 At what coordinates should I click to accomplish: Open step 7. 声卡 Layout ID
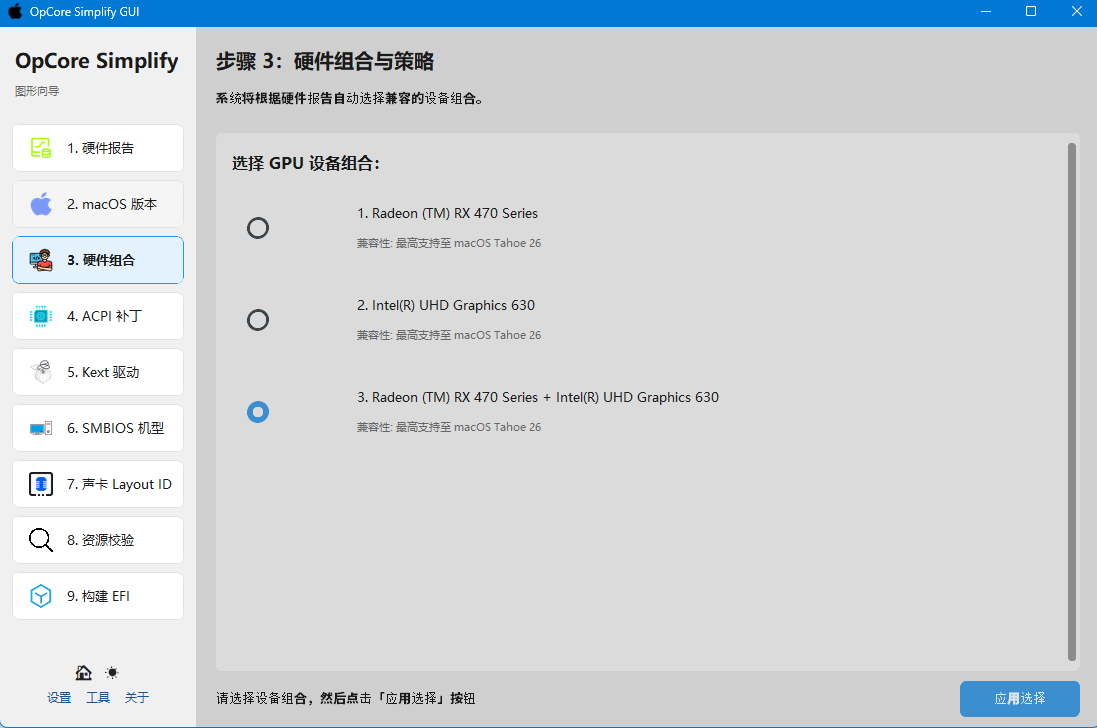click(x=98, y=484)
